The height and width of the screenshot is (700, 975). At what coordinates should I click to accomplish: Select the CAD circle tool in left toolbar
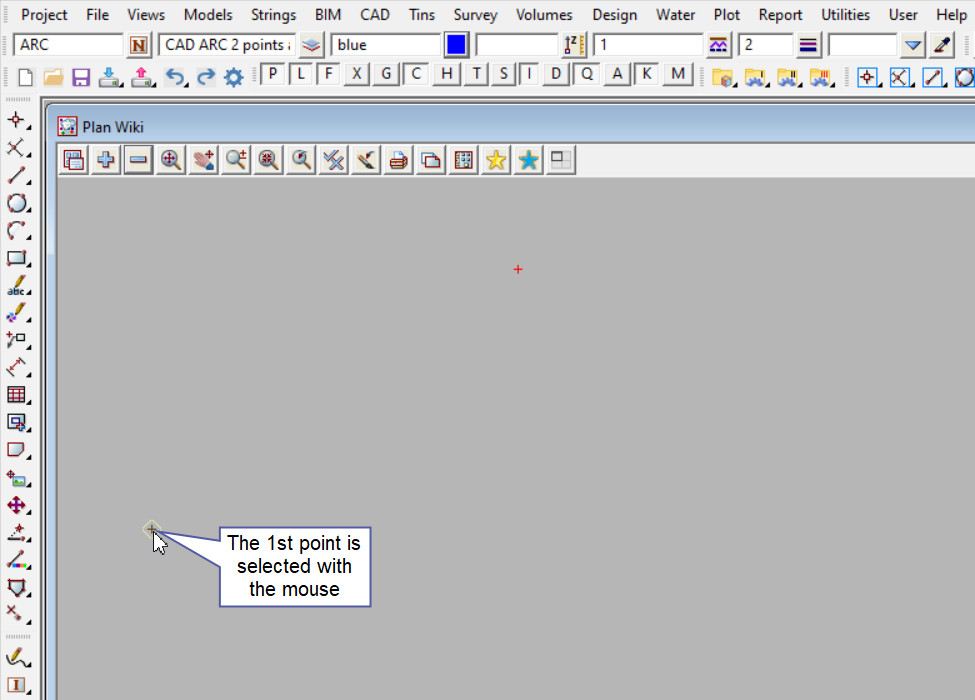click(17, 203)
